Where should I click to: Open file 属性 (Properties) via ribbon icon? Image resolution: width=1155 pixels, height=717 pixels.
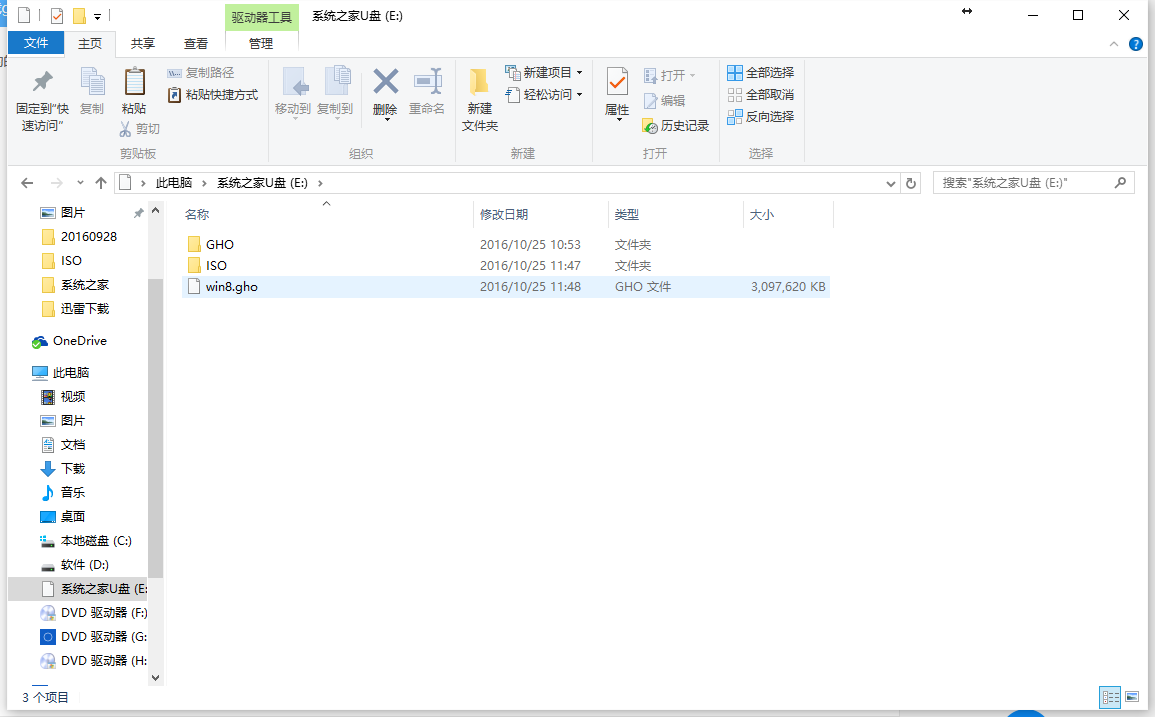coord(617,96)
